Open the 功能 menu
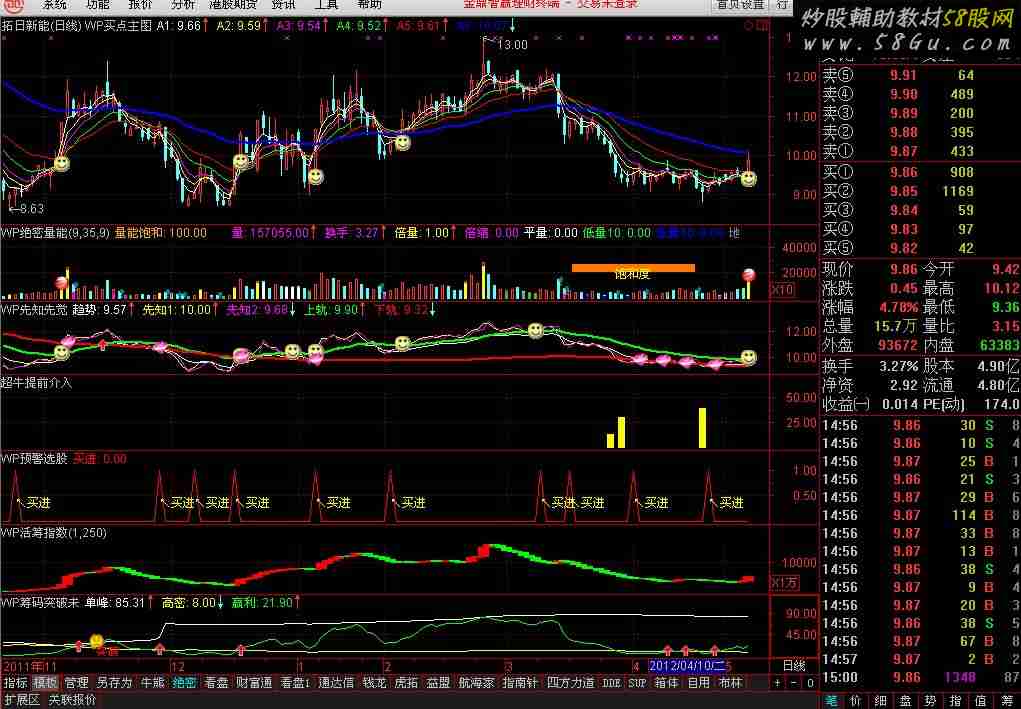The width and height of the screenshot is (1021, 709). tap(98, 5)
